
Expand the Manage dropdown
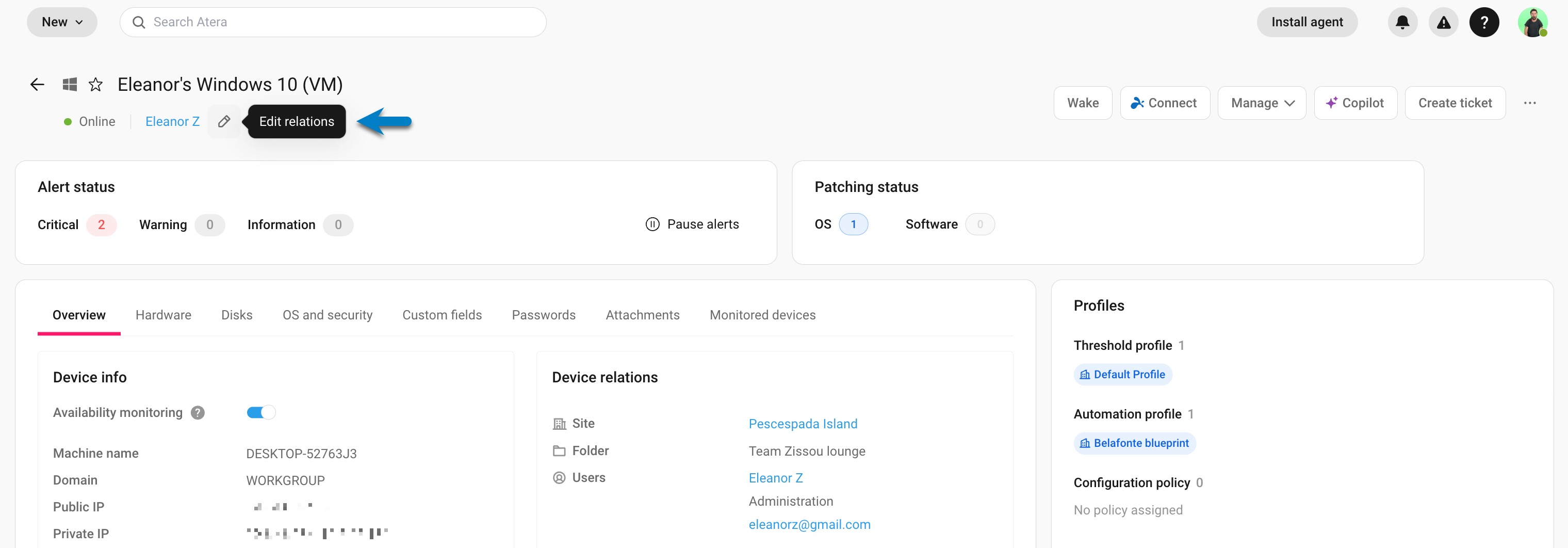click(1261, 103)
